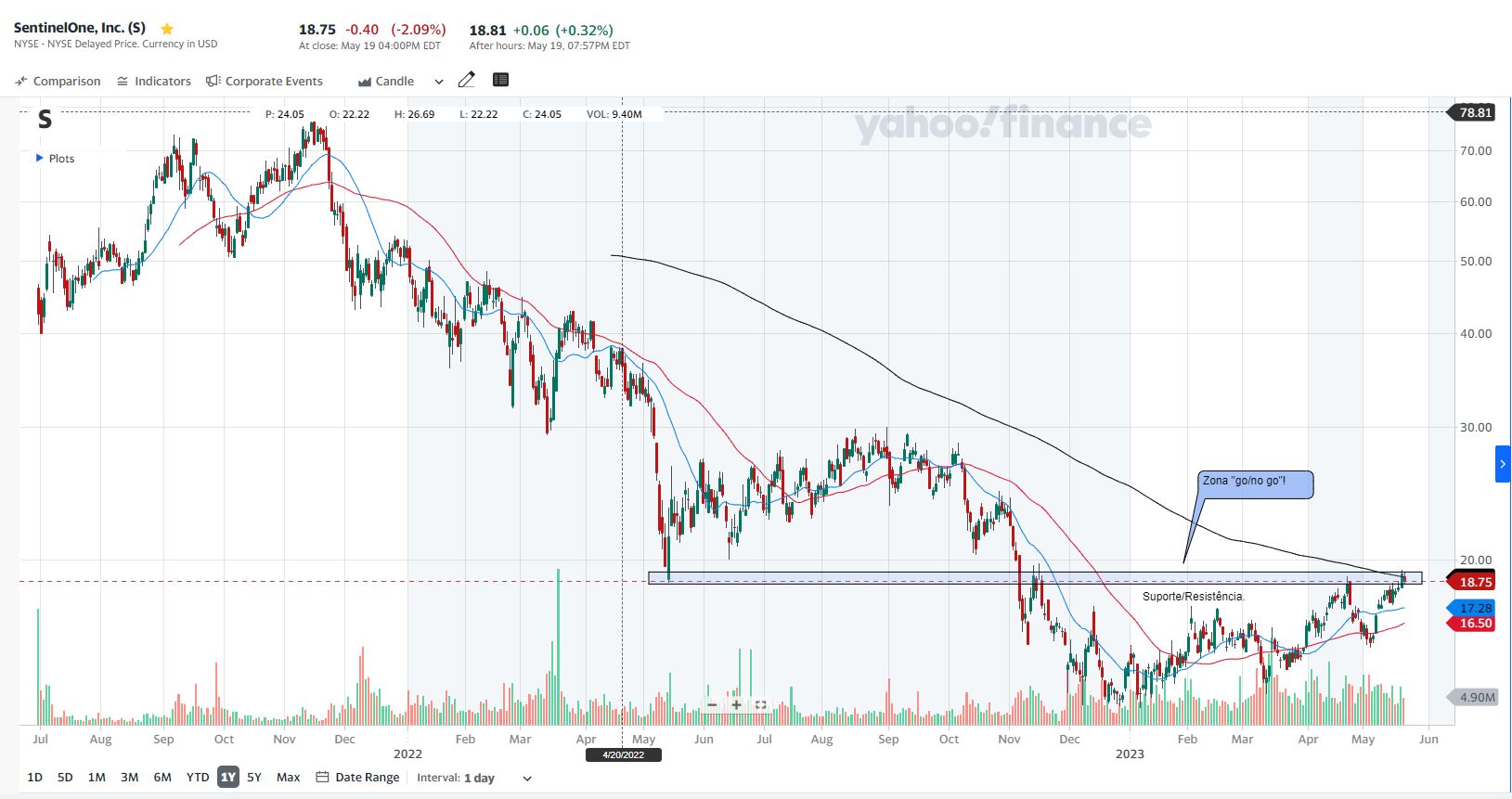Image resolution: width=1512 pixels, height=799 pixels.
Task: Click the (-2.09%) percent change
Action: pyautogui.click(x=418, y=30)
